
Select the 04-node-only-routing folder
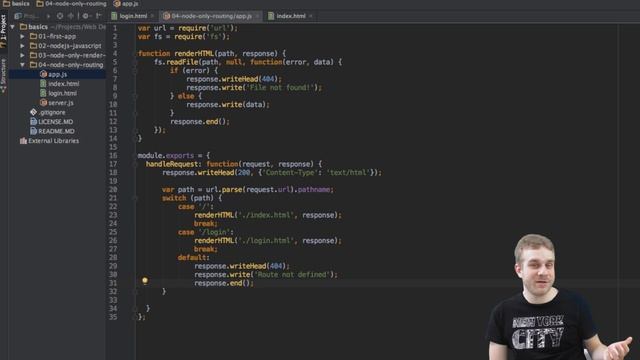[x=70, y=64]
